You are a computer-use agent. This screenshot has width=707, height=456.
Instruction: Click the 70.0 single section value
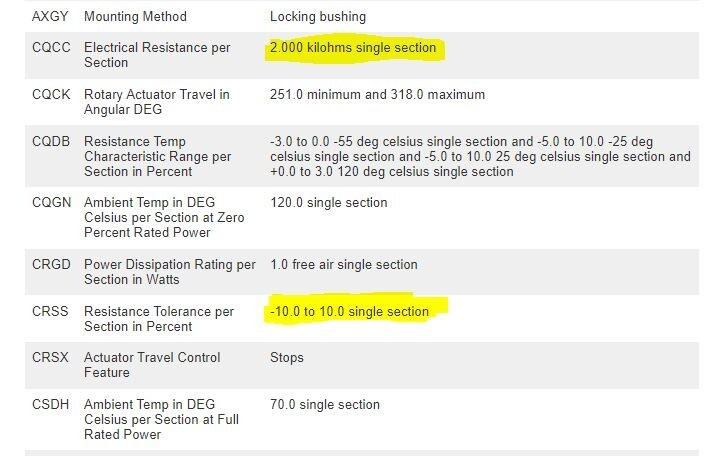click(325, 405)
